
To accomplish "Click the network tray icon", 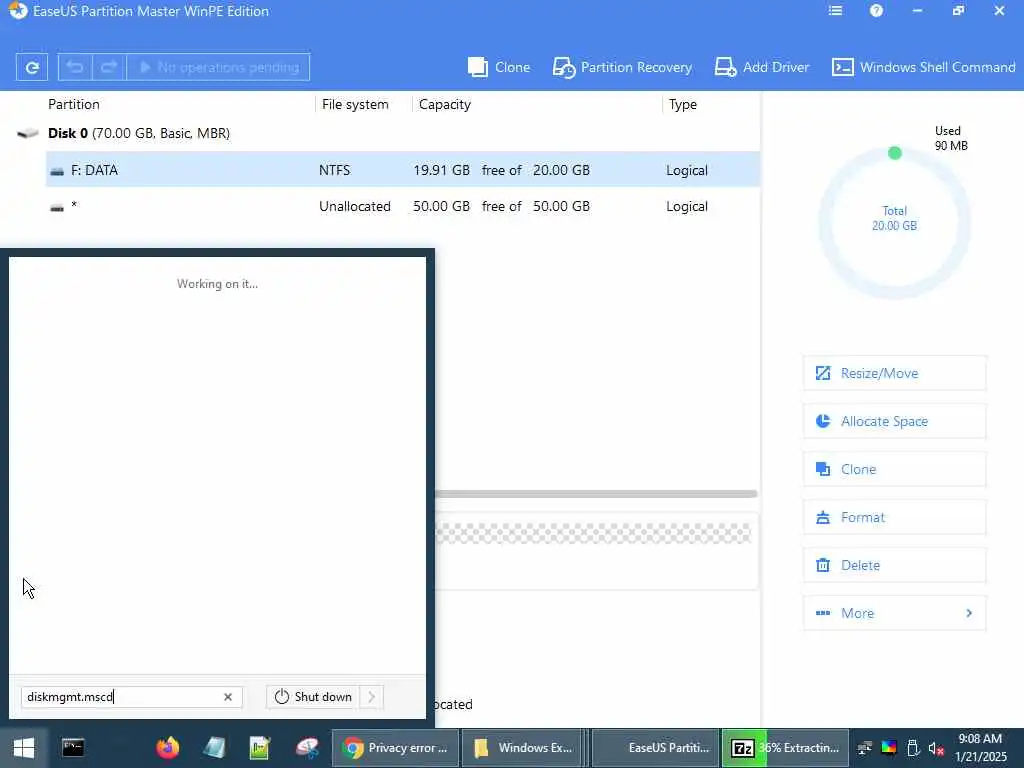I will [865, 748].
